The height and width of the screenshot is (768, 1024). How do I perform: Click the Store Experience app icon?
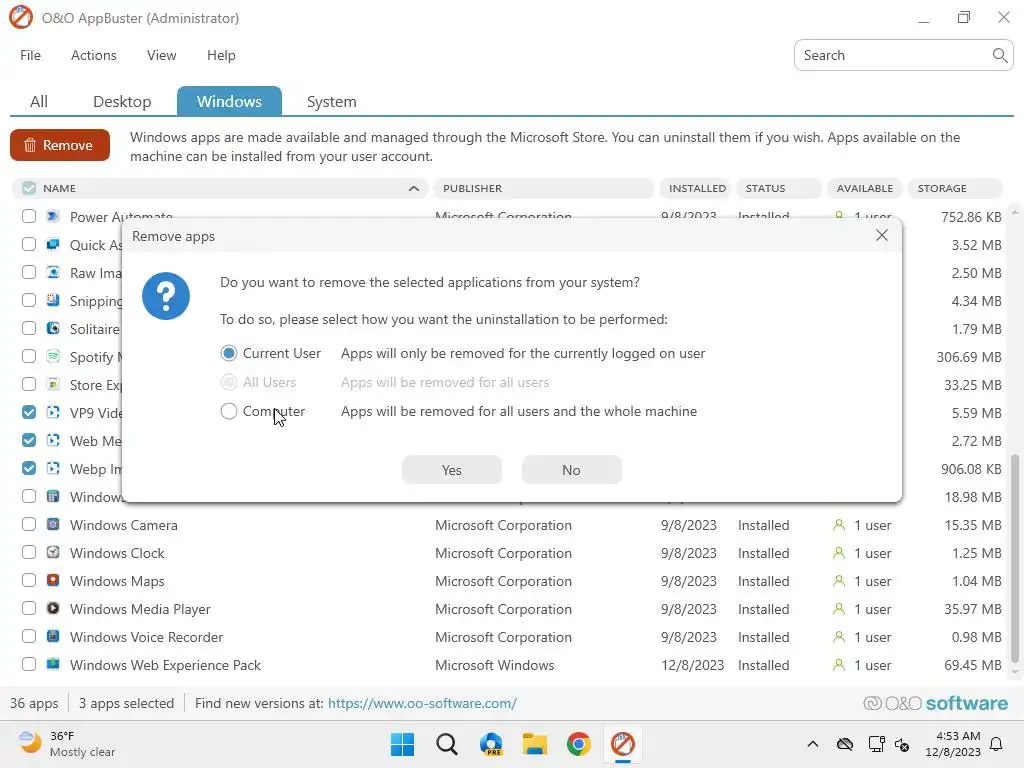point(53,385)
